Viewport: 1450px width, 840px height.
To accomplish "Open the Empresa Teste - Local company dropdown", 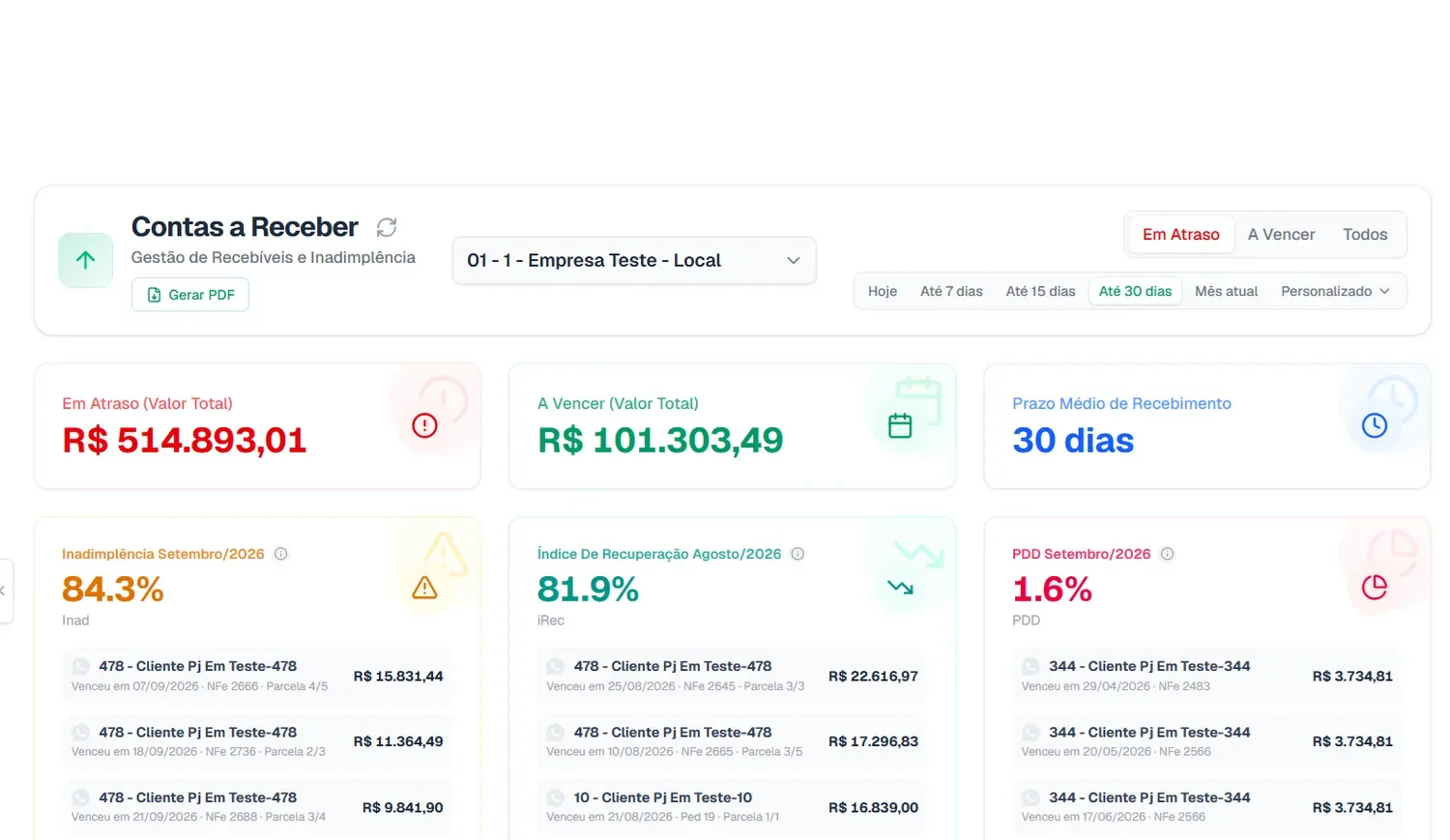I will [x=634, y=261].
